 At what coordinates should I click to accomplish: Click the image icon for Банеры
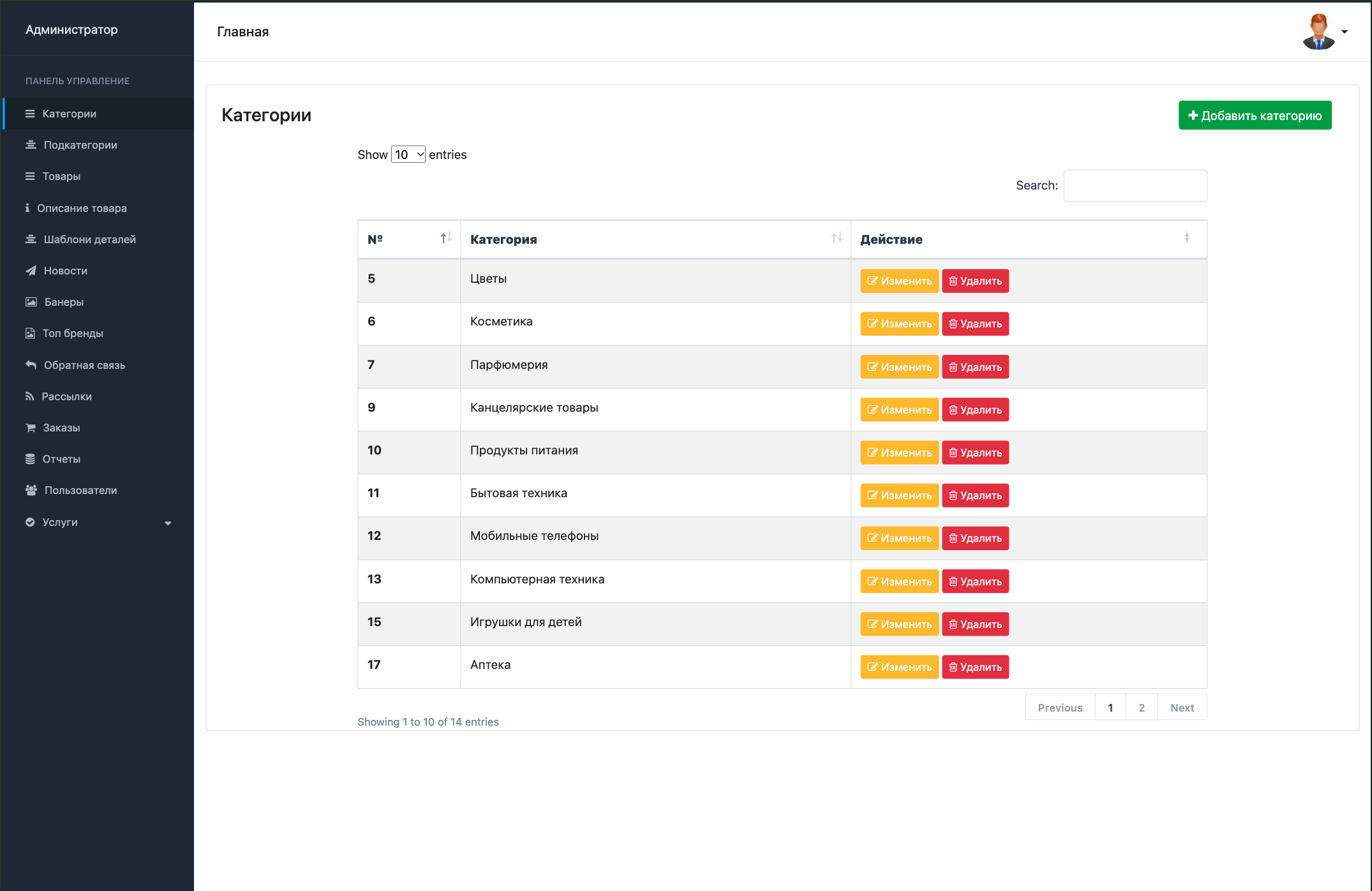pyautogui.click(x=31, y=302)
